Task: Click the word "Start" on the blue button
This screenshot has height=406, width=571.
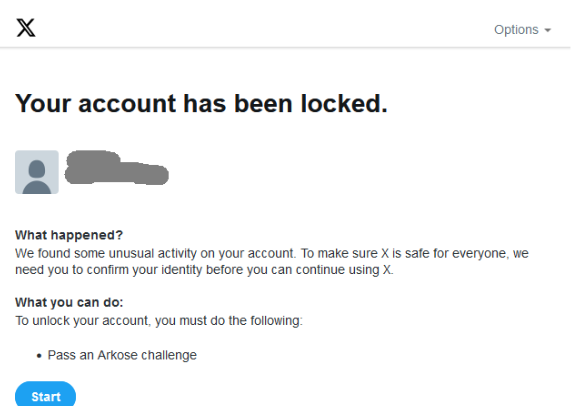Action: click(46, 397)
